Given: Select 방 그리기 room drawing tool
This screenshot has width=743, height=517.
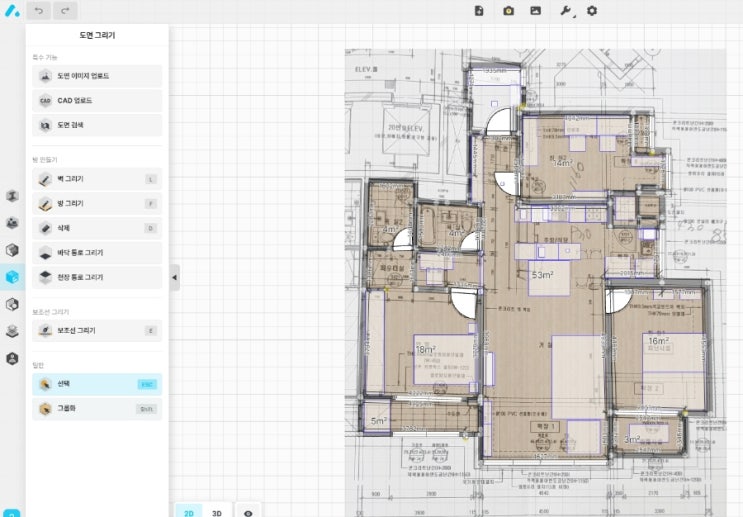Looking at the screenshot, I should [97, 204].
